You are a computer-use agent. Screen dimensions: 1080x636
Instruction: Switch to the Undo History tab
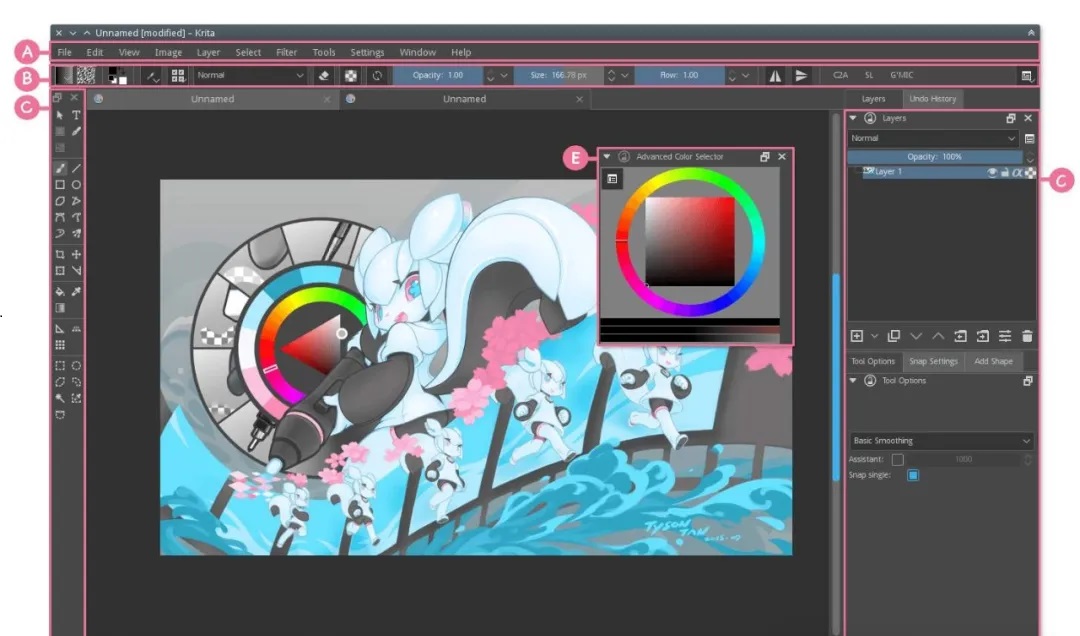point(932,99)
